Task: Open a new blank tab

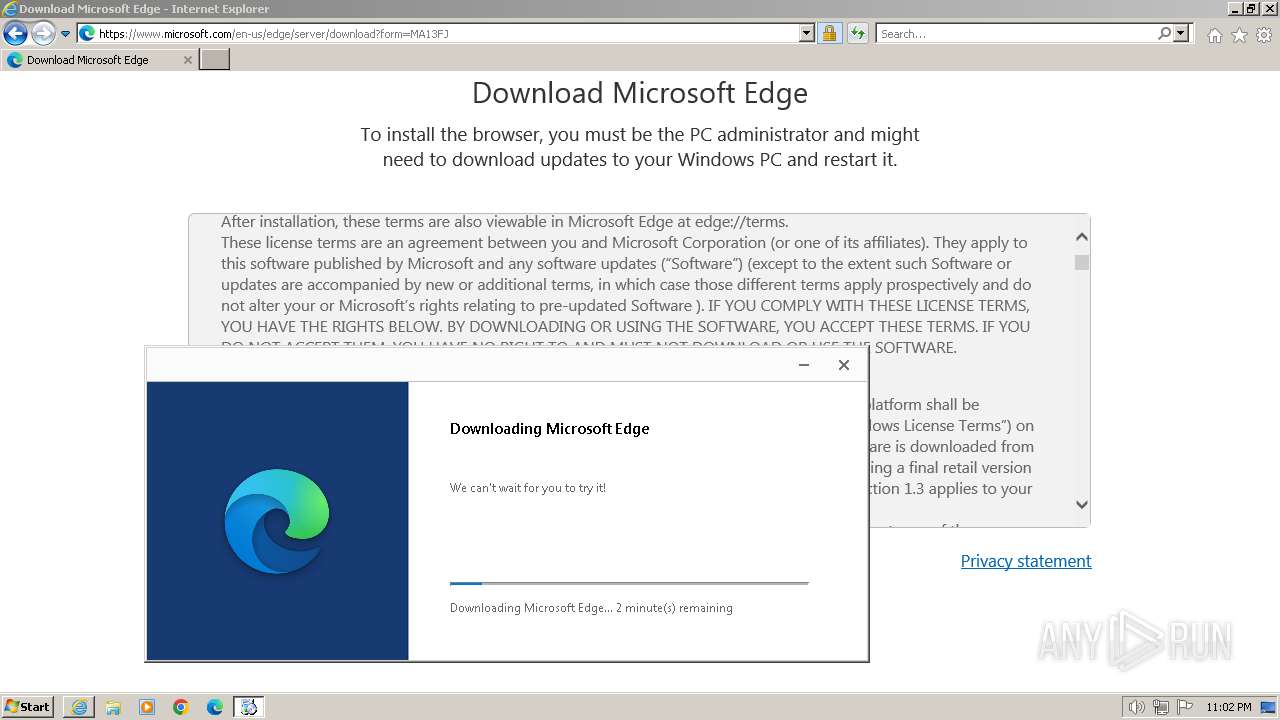Action: click(215, 60)
